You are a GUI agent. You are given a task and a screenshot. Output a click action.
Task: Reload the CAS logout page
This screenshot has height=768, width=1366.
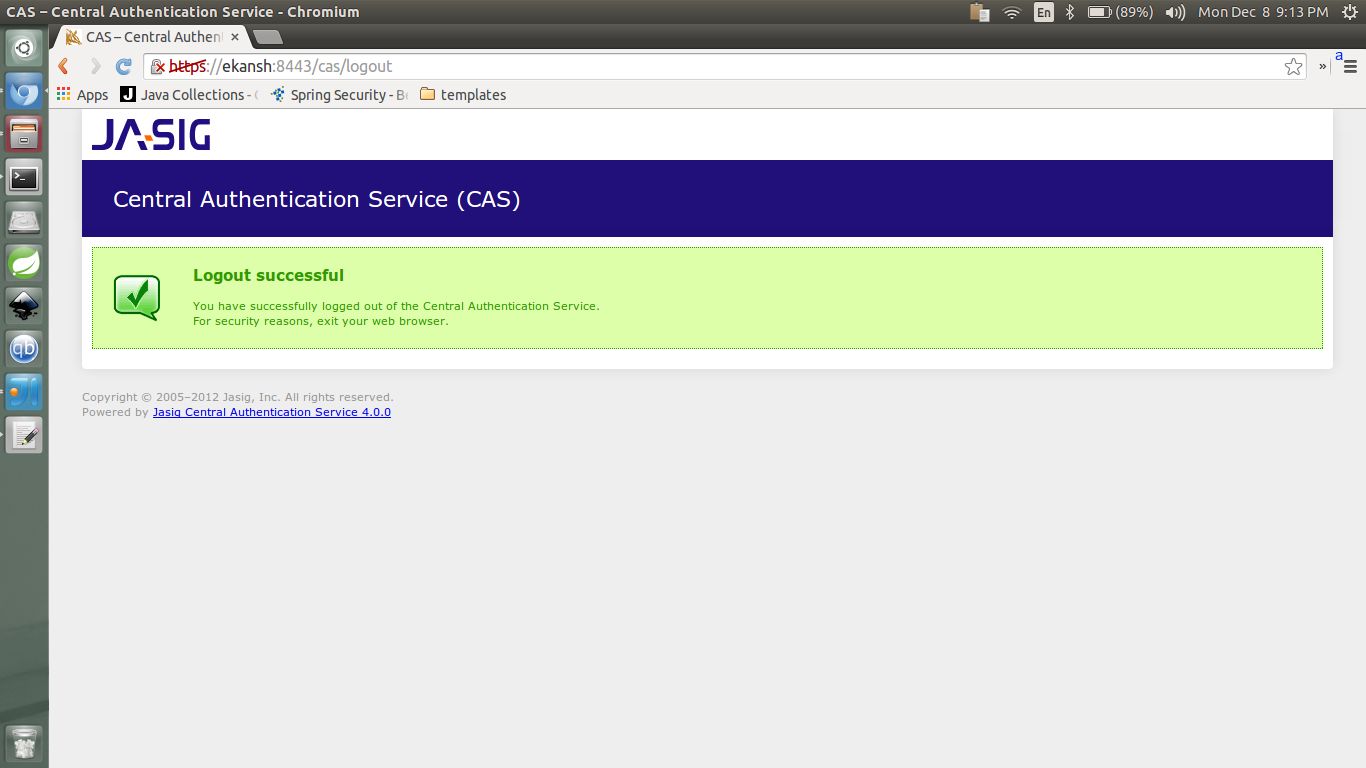(x=122, y=66)
